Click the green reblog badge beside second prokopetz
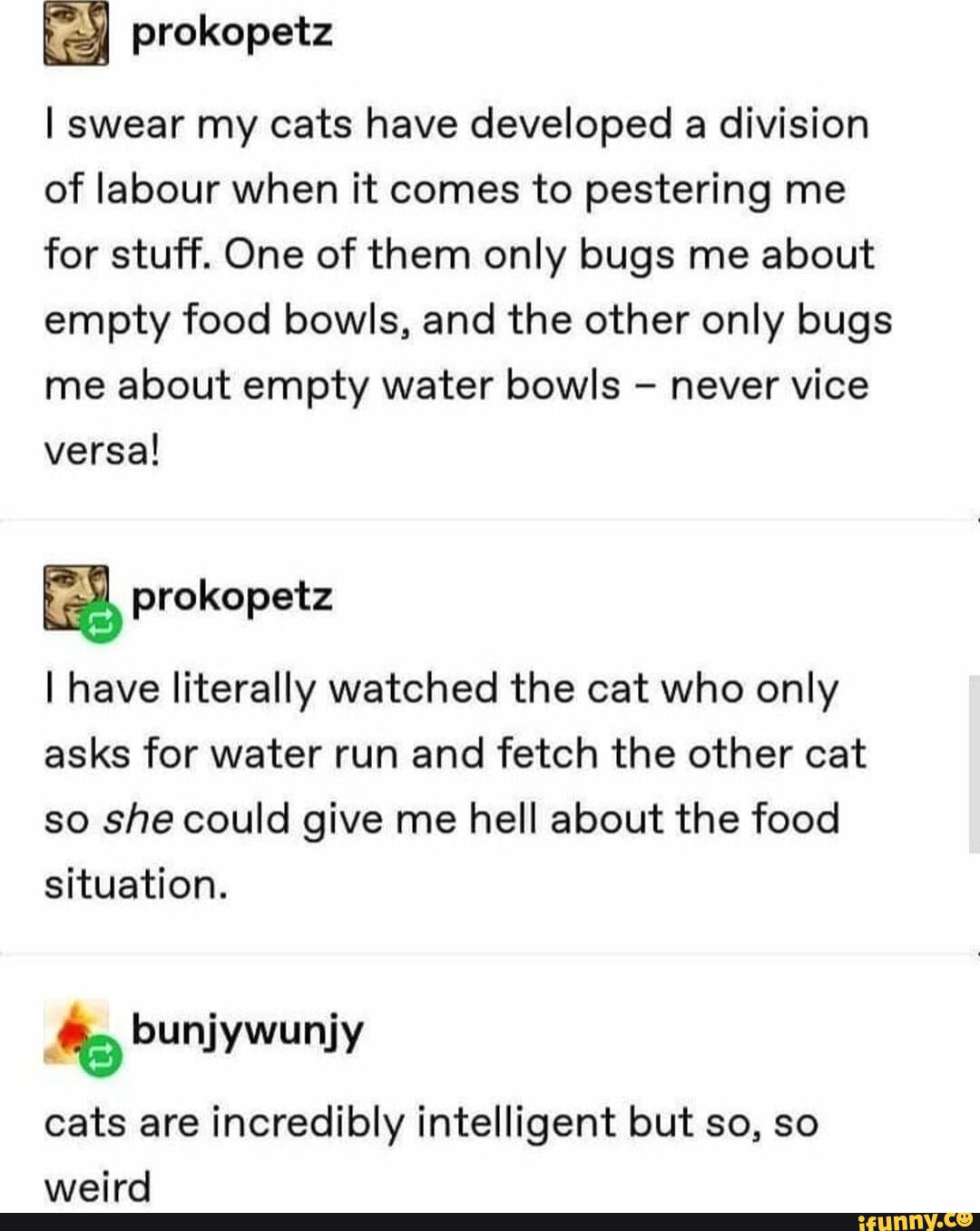 101,622
